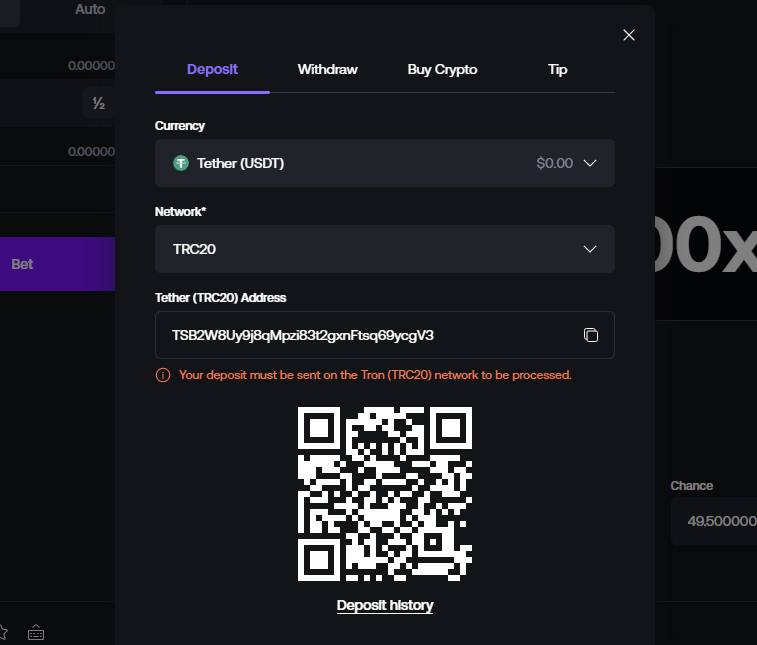The width and height of the screenshot is (757, 645).
Task: Open keyboard hotkeys icon in background
Action: 36,632
